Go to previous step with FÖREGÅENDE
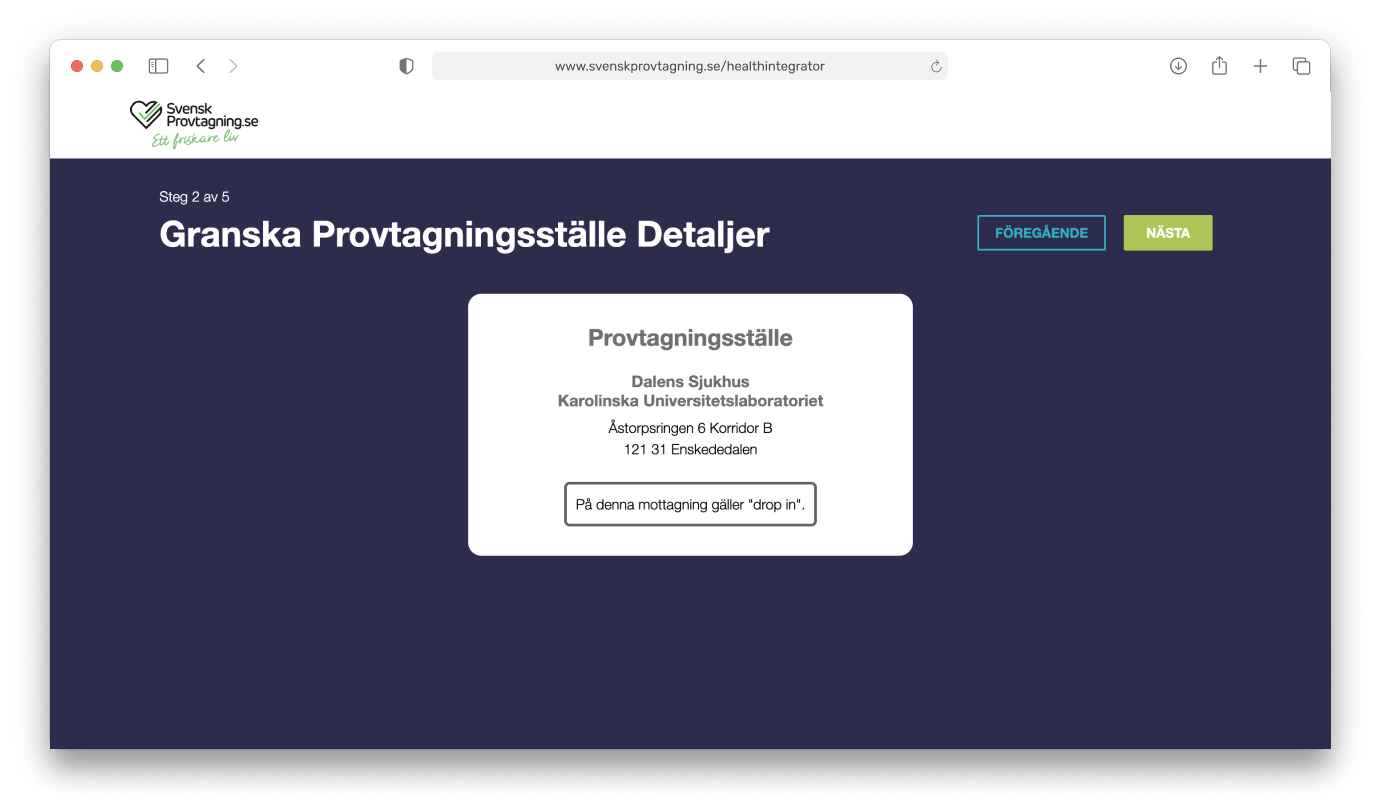The width and height of the screenshot is (1380, 809). (x=1041, y=233)
